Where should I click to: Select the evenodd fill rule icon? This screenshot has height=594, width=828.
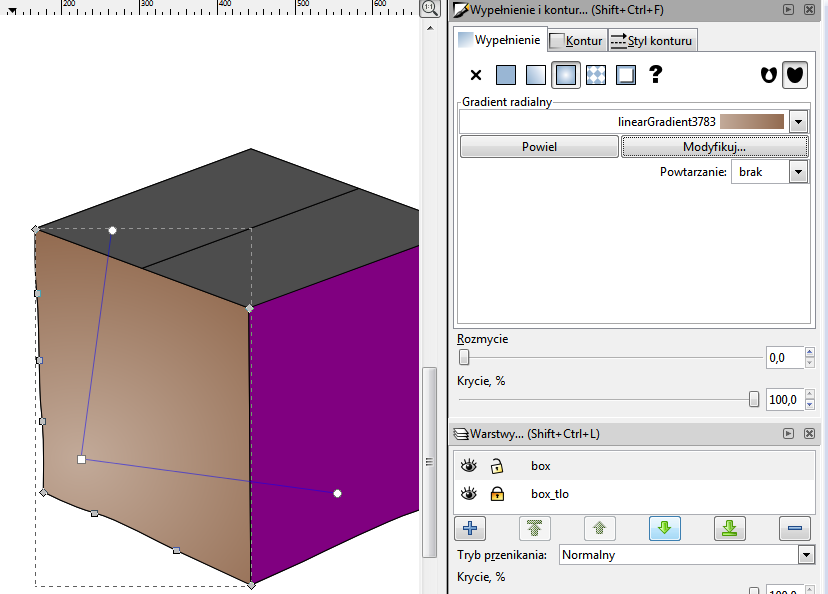click(768, 75)
